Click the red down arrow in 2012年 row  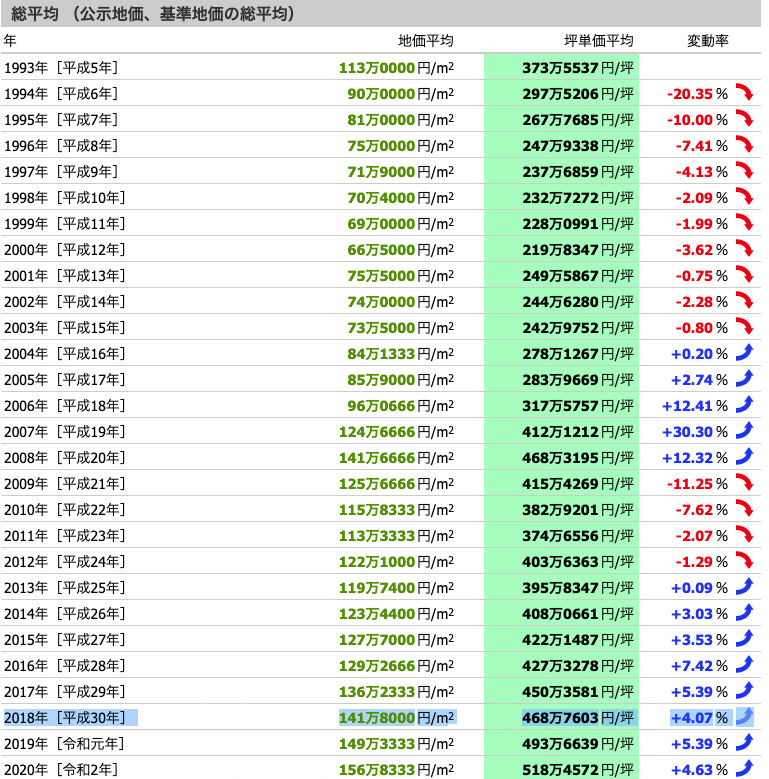tap(744, 561)
